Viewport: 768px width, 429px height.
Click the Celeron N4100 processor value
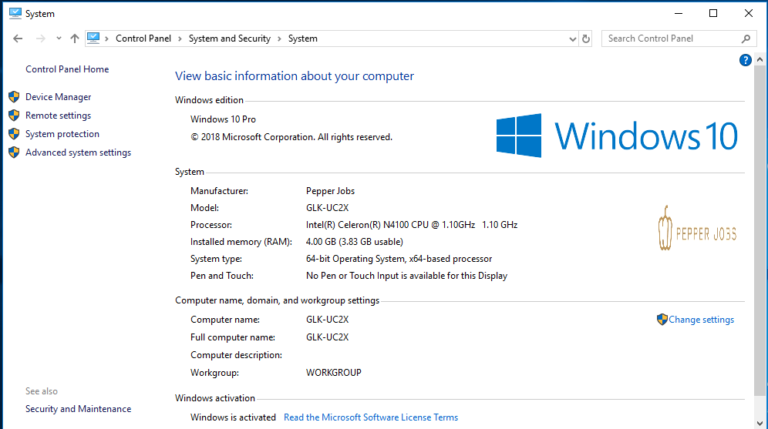(411, 225)
